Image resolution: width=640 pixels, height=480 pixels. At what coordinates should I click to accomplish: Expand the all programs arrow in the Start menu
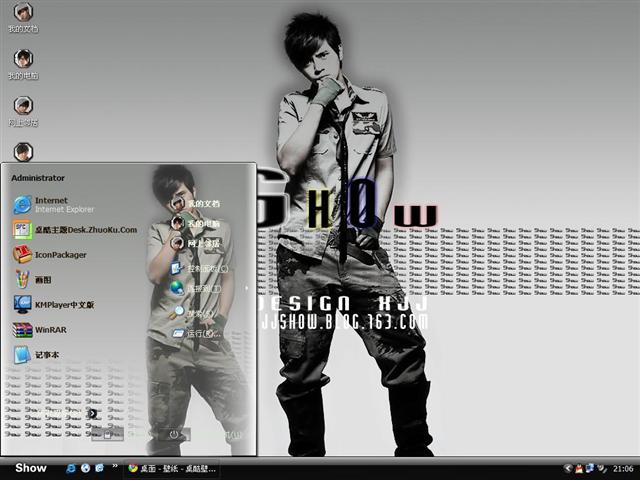(x=92, y=412)
